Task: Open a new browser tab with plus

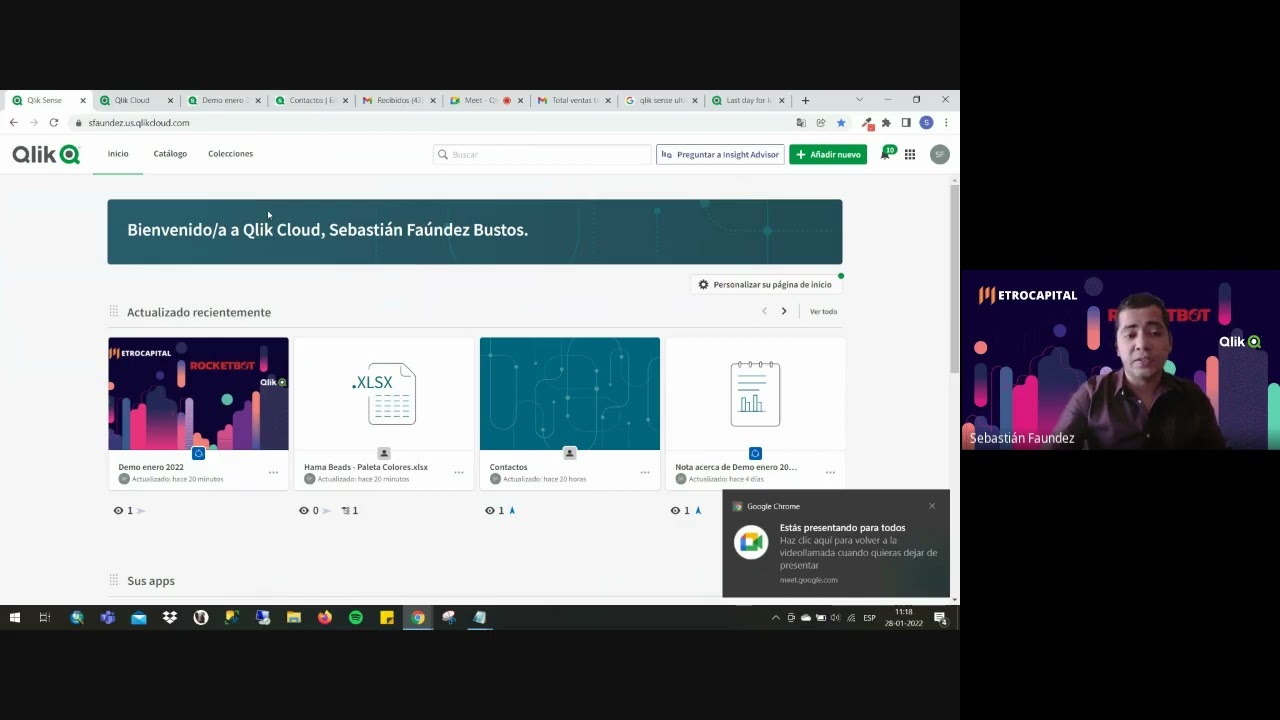Action: pos(806,100)
